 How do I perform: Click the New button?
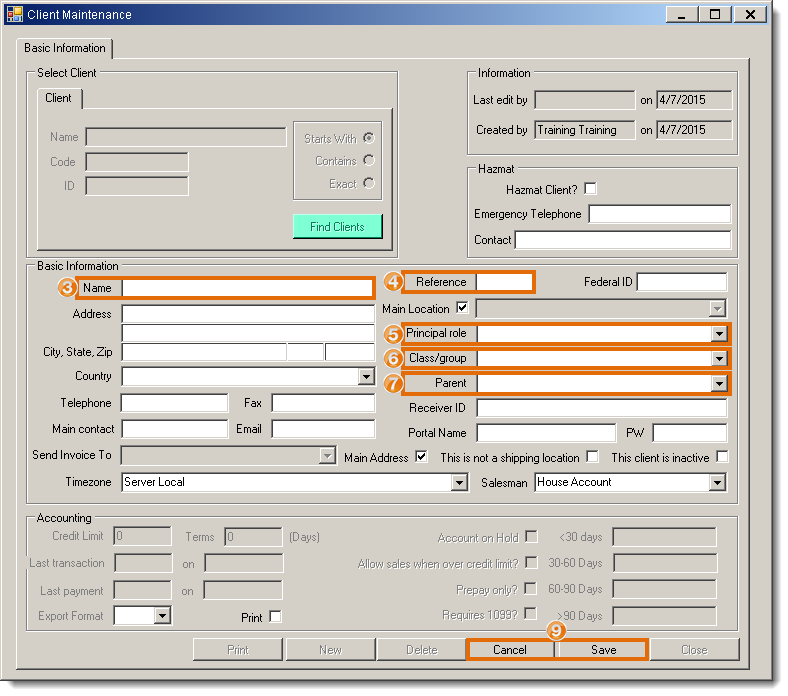coord(330,650)
